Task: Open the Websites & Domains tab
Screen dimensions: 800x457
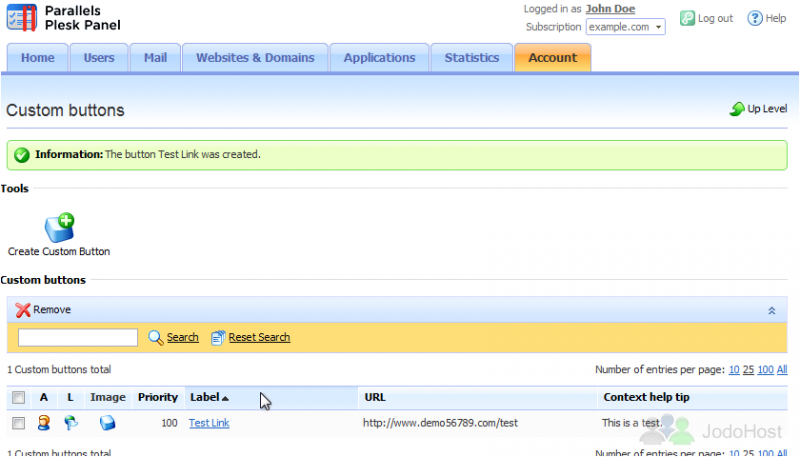Action: tap(255, 58)
